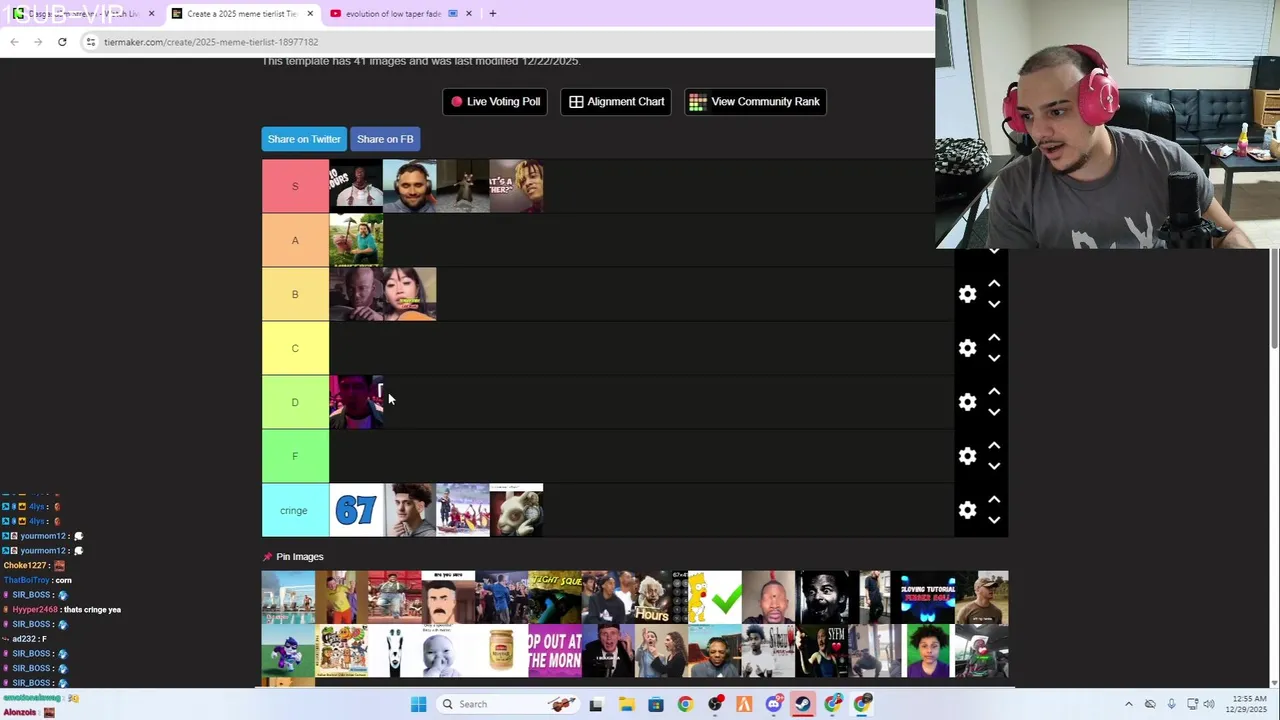This screenshot has width=1280, height=720.
Task: Pick the Einstein 'Hours' meme
Action: (x=662, y=597)
